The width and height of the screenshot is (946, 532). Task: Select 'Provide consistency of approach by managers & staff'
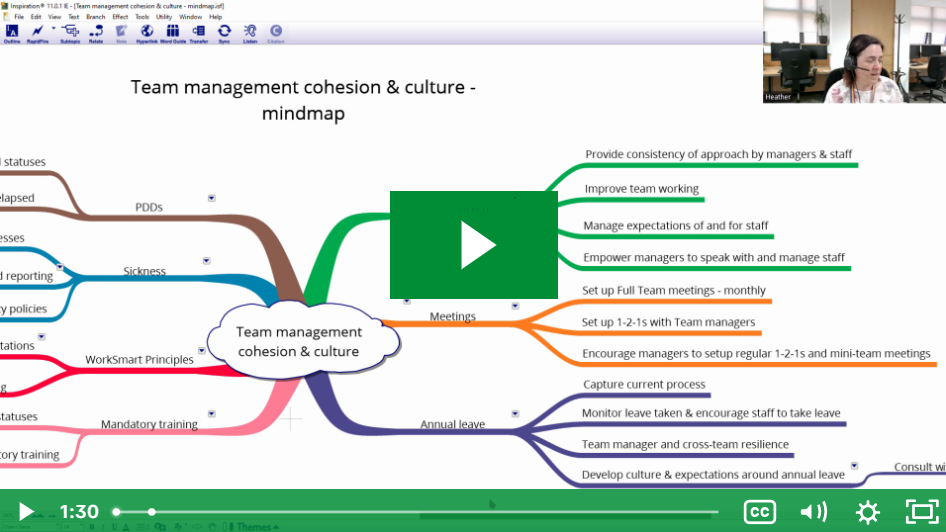pyautogui.click(x=719, y=154)
